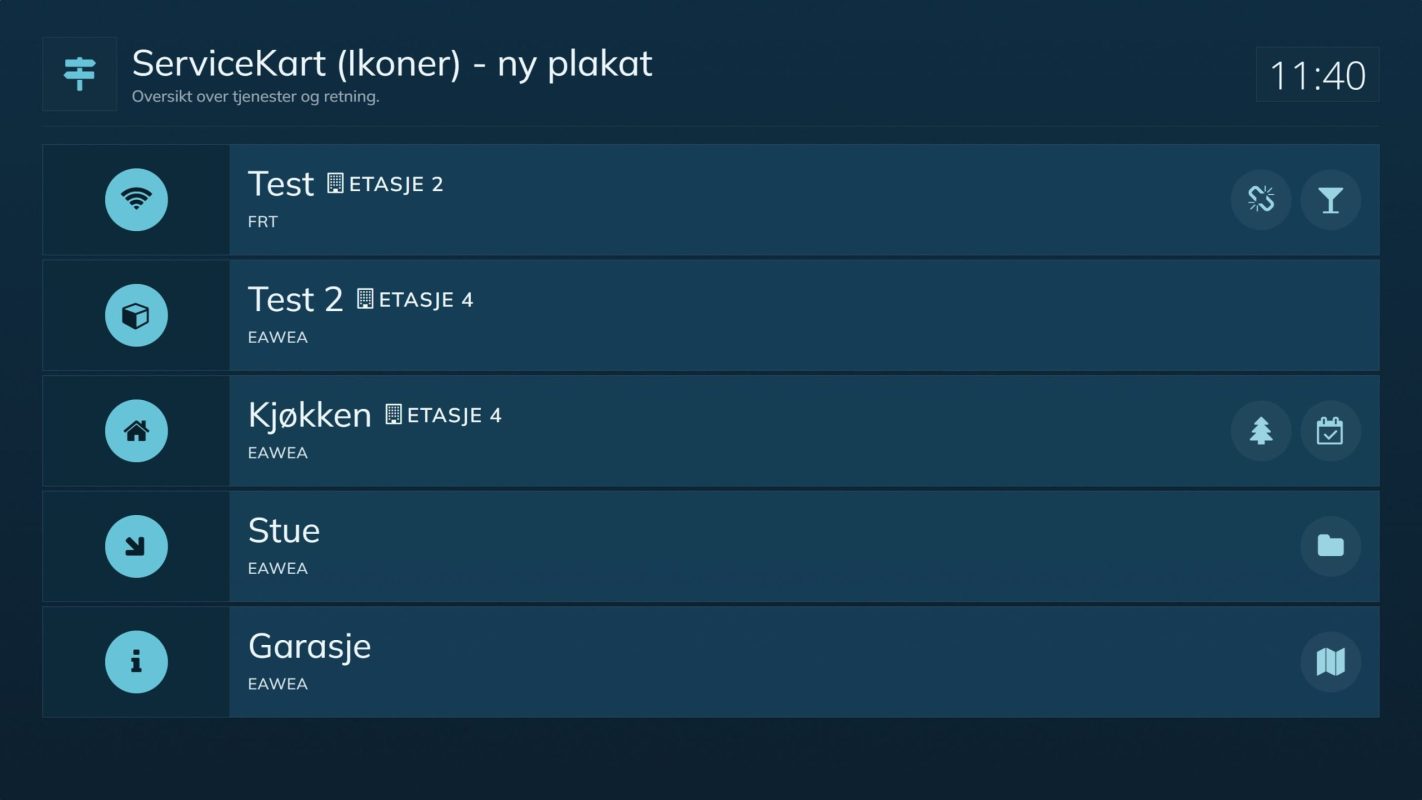This screenshot has width=1422, height=800.
Task: Click the box icon in the Test 2 row
Action: (136, 316)
